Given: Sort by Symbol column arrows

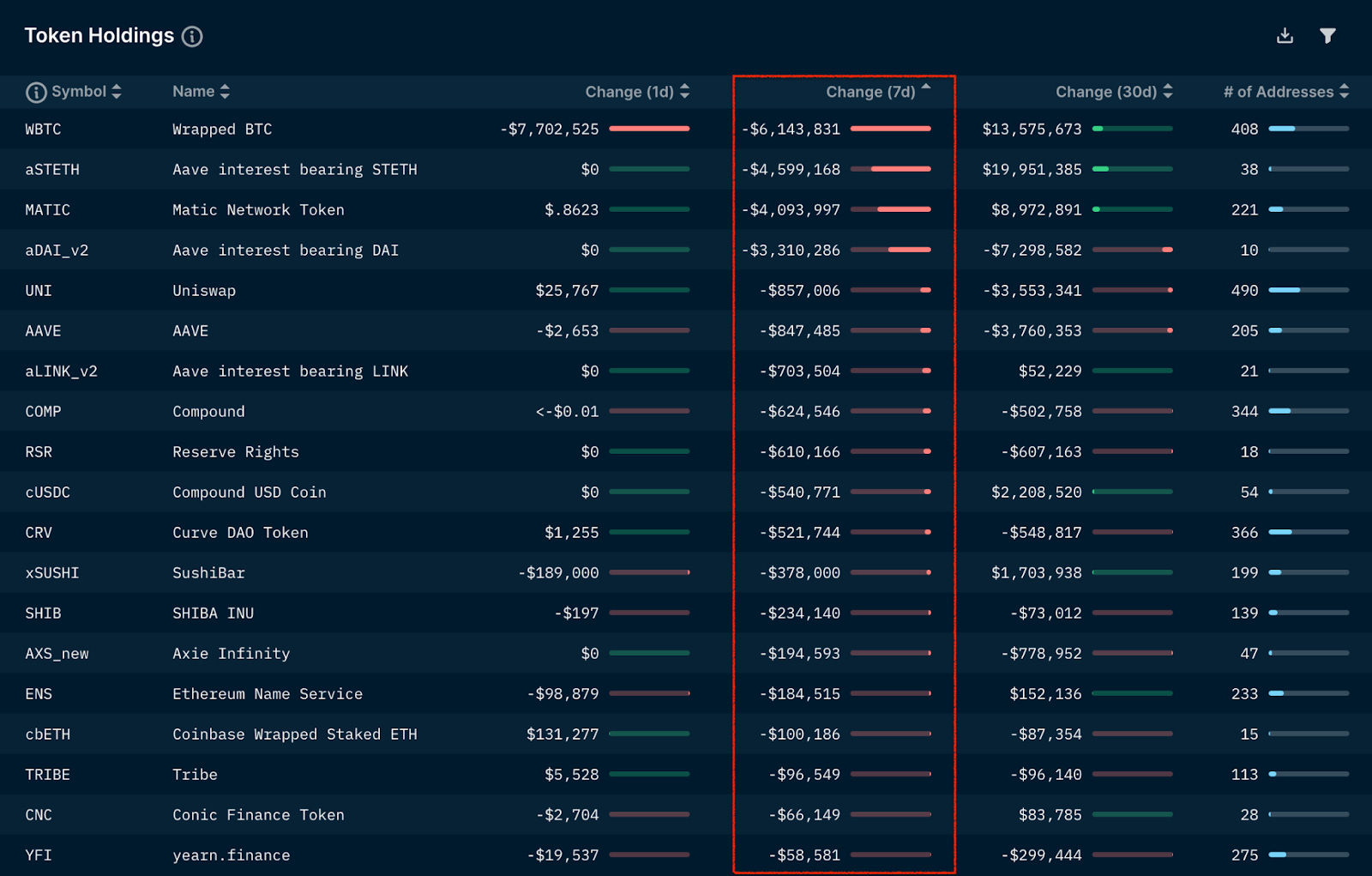Looking at the screenshot, I should [x=117, y=92].
